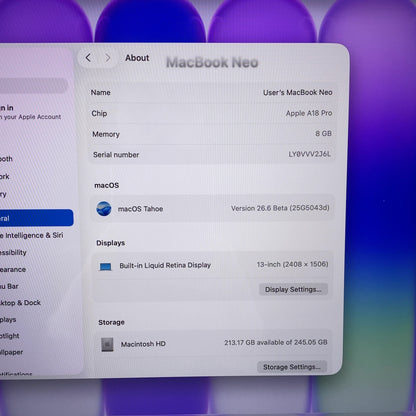Click the Macintosh HD label

[143, 344]
